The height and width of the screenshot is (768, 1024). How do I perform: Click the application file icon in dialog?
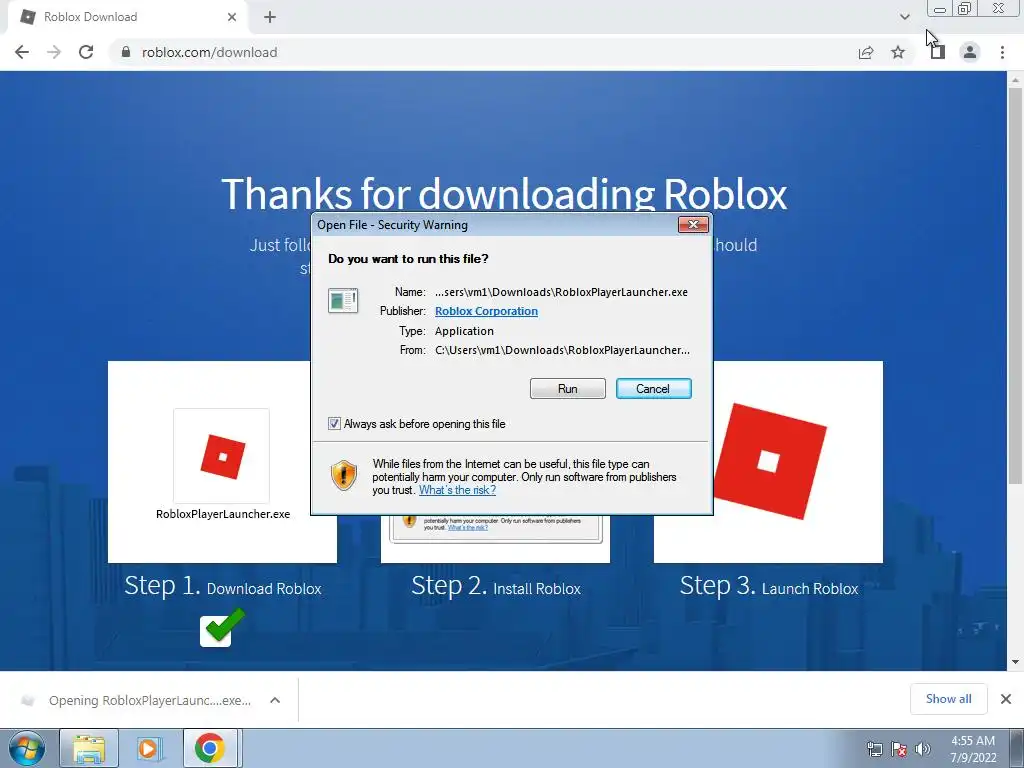[343, 301]
